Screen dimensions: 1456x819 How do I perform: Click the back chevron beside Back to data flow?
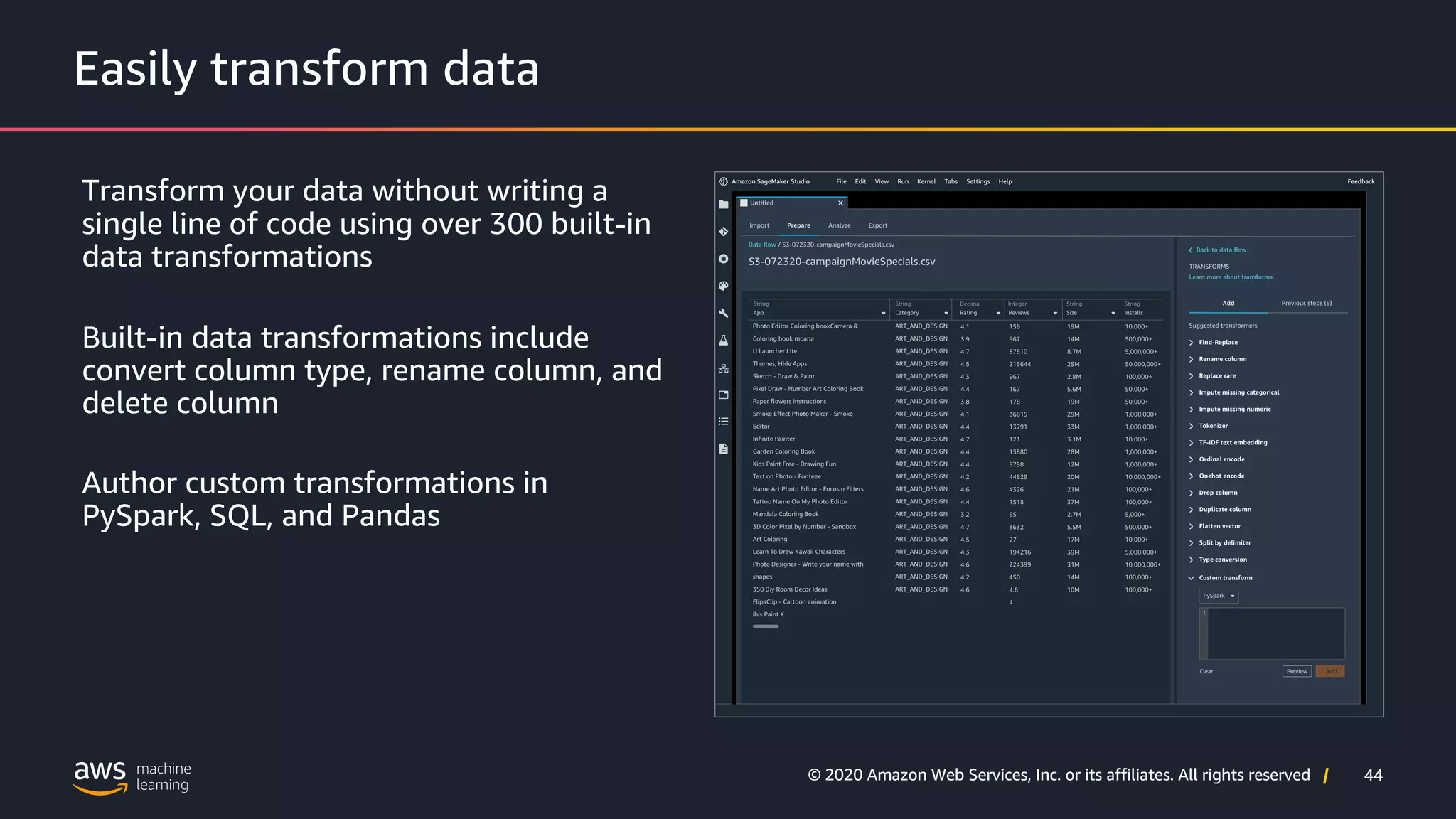pyautogui.click(x=1190, y=250)
